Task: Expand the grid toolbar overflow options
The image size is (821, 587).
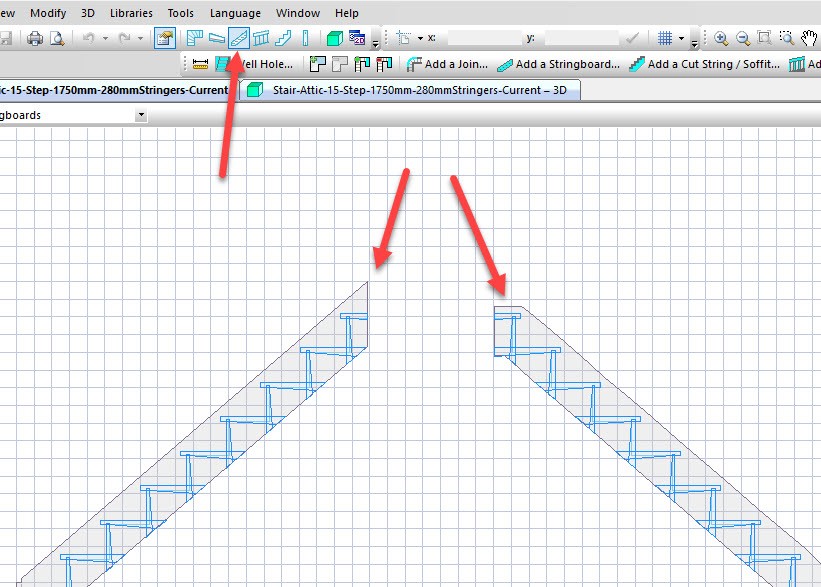Action: [x=694, y=43]
